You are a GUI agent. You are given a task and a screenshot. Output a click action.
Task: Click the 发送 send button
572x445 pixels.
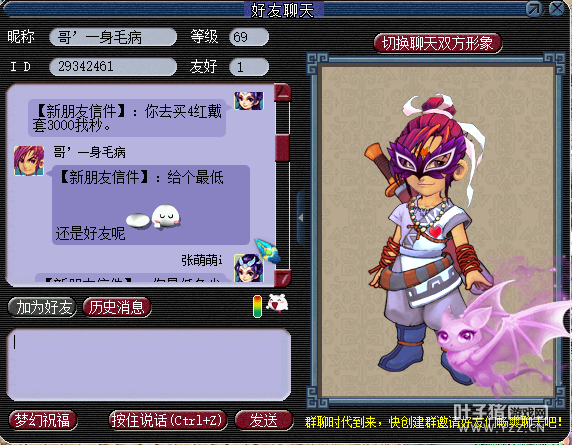pyautogui.click(x=264, y=420)
